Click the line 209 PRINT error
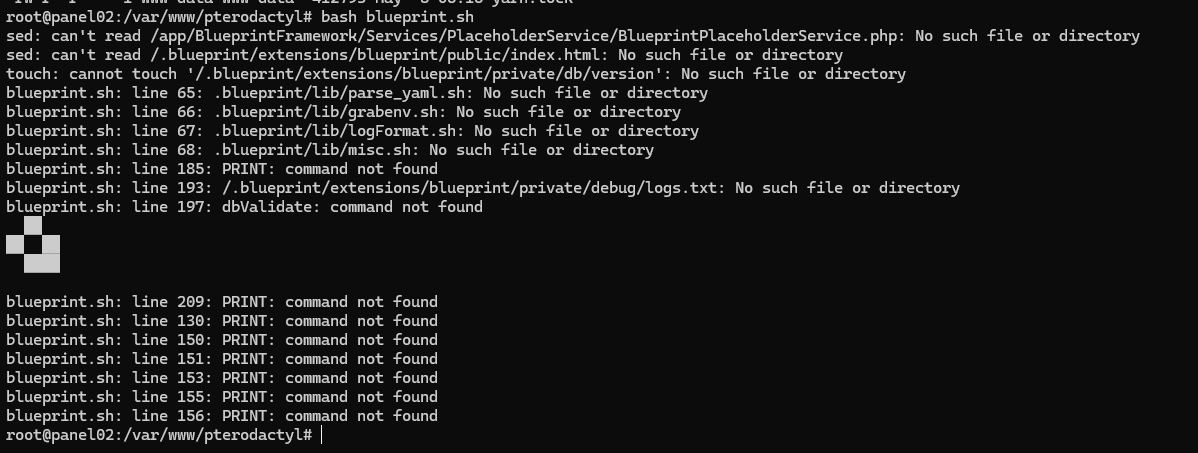The width and height of the screenshot is (1198, 453). tap(222, 302)
